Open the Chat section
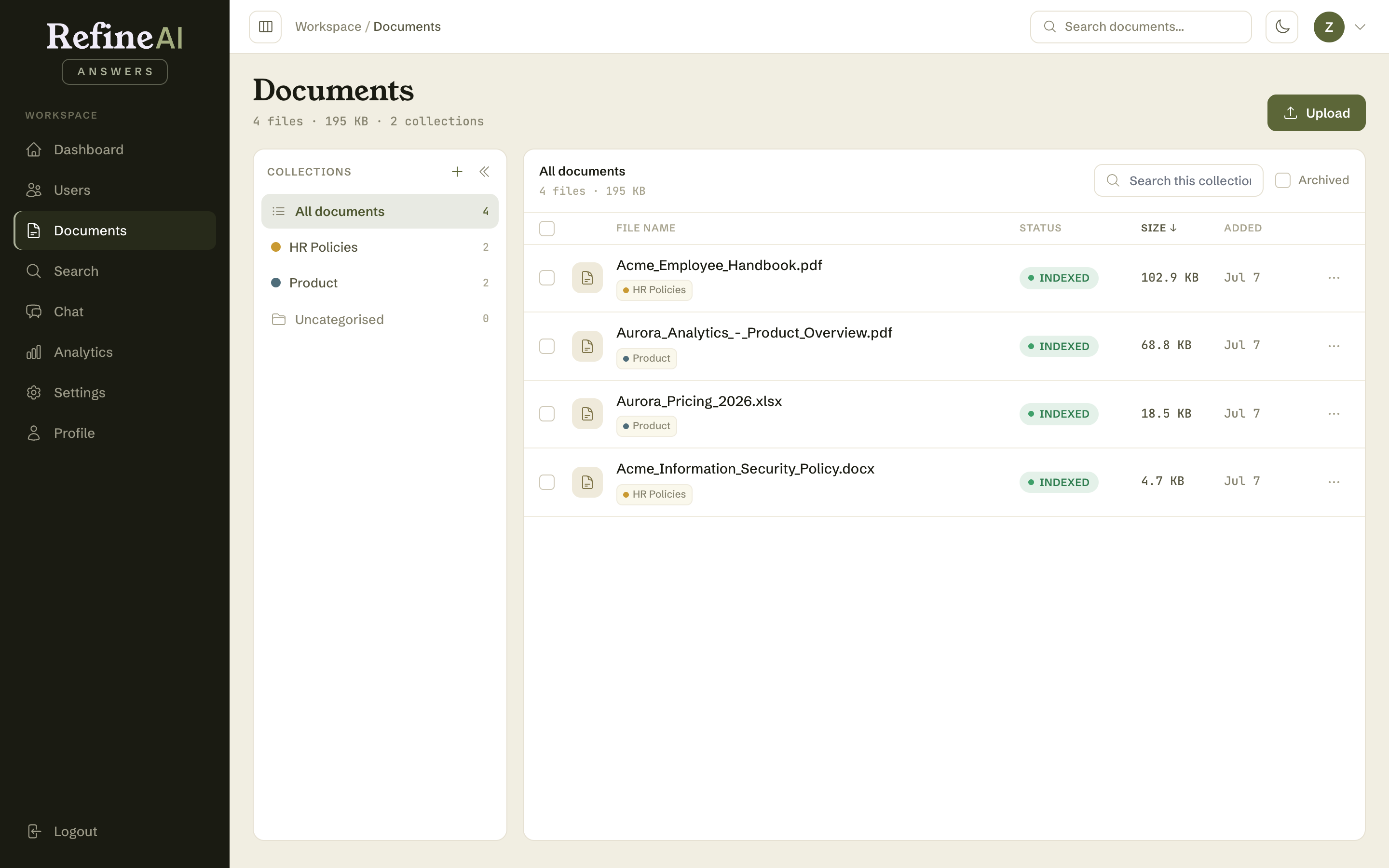The width and height of the screenshot is (1389, 868). click(x=115, y=312)
